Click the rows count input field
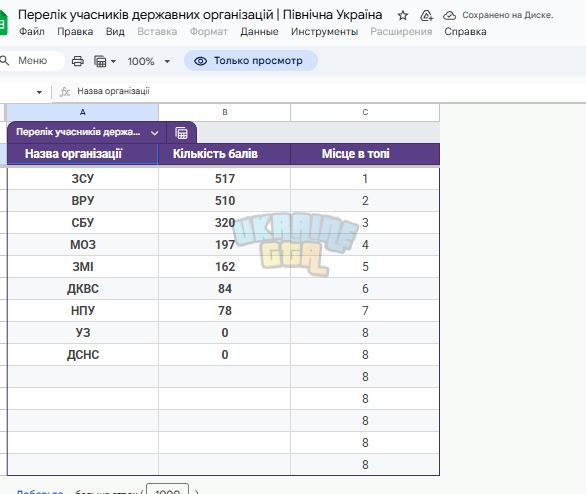 click(x=167, y=490)
